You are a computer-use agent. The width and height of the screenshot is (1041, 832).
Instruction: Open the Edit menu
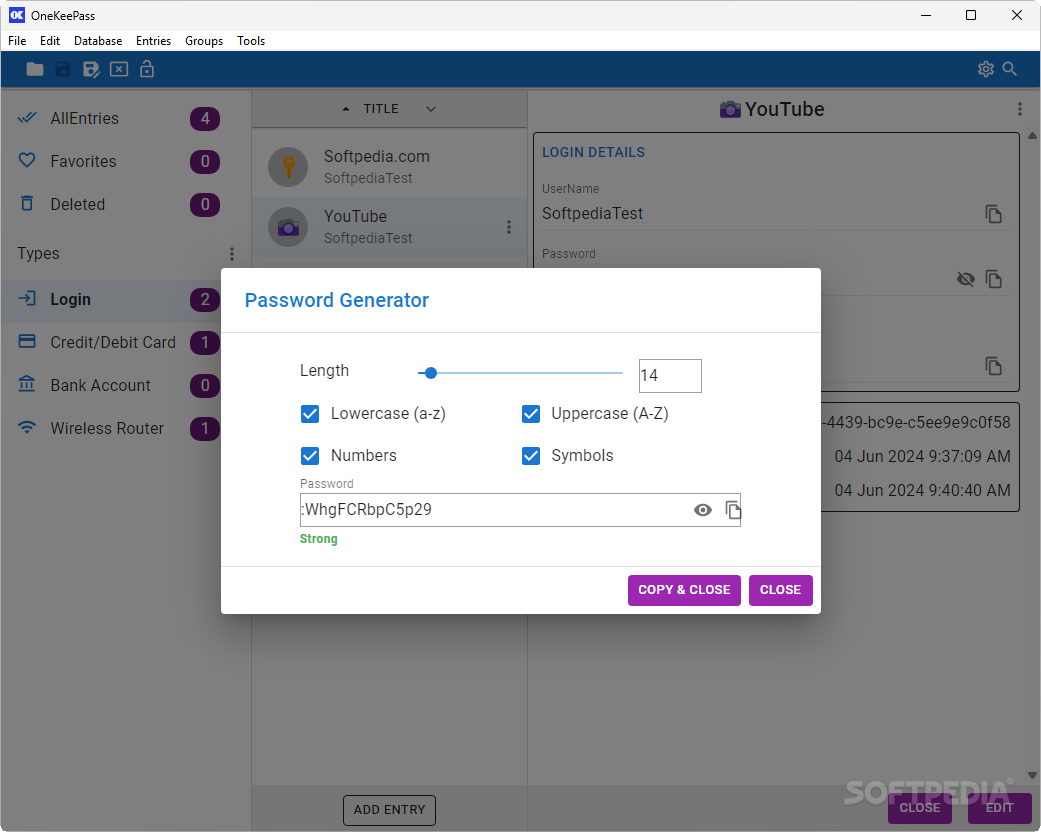click(50, 41)
